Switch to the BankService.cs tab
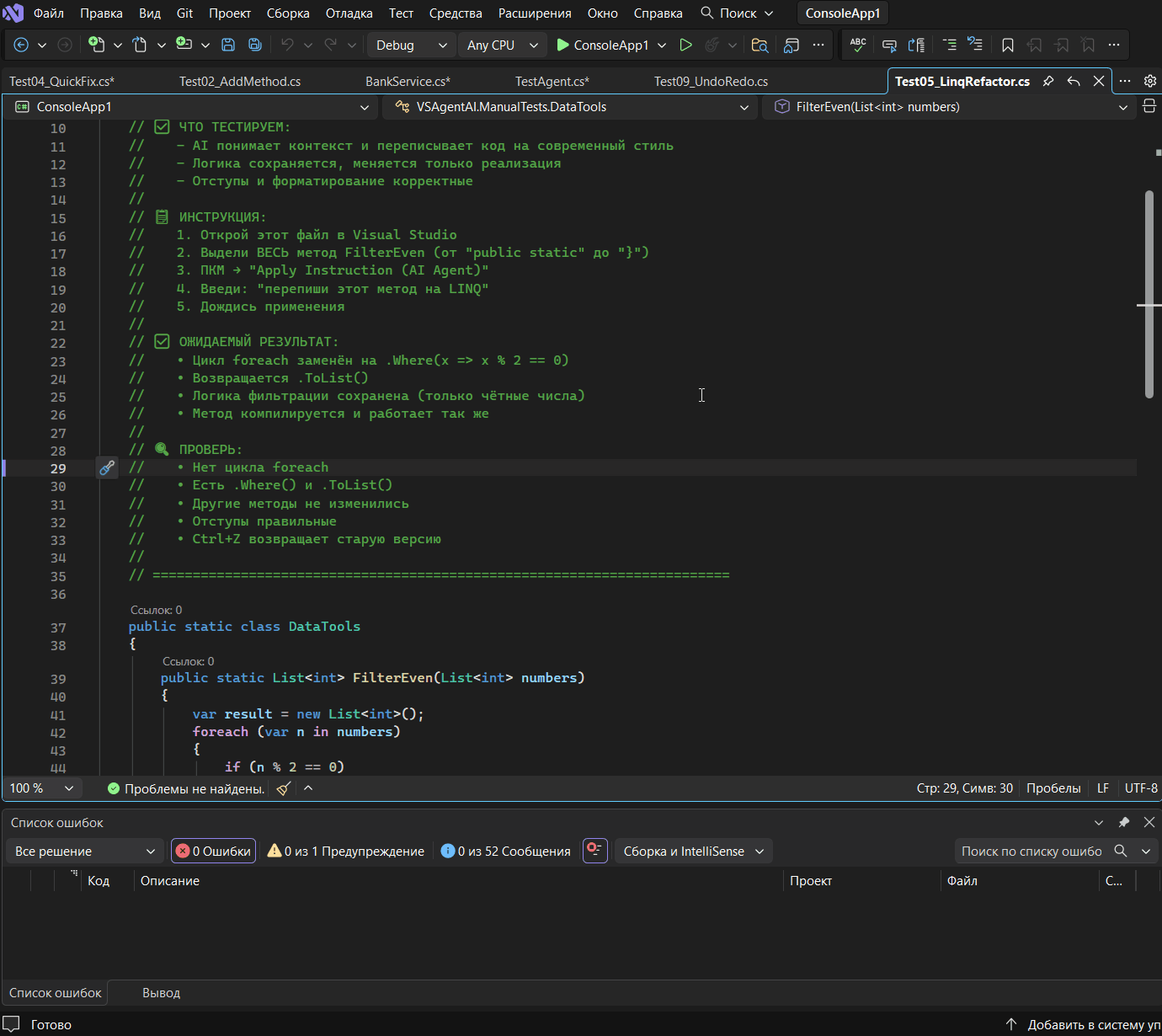The height and width of the screenshot is (1036, 1162). pos(408,82)
